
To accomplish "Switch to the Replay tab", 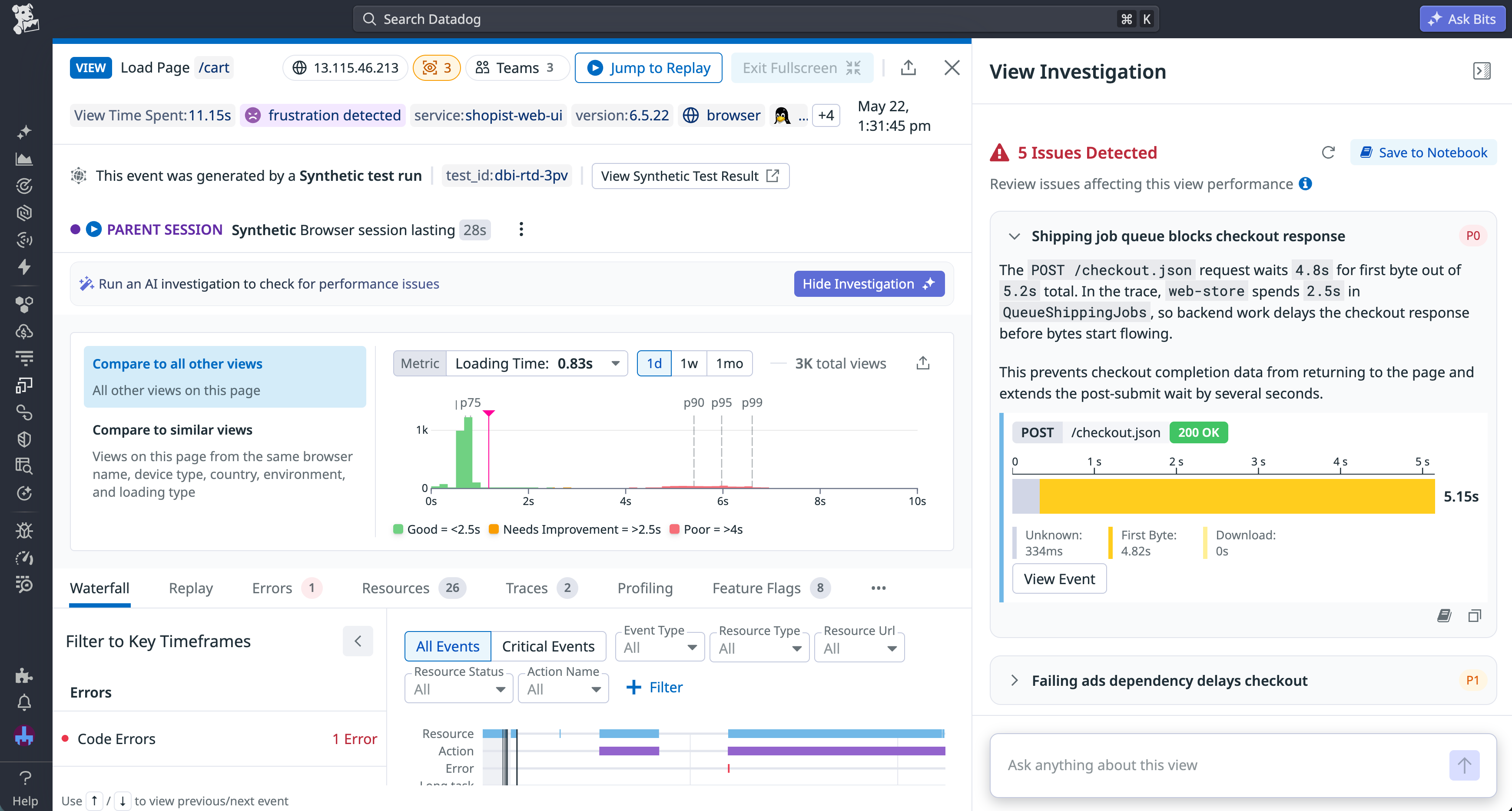I will click(191, 588).
